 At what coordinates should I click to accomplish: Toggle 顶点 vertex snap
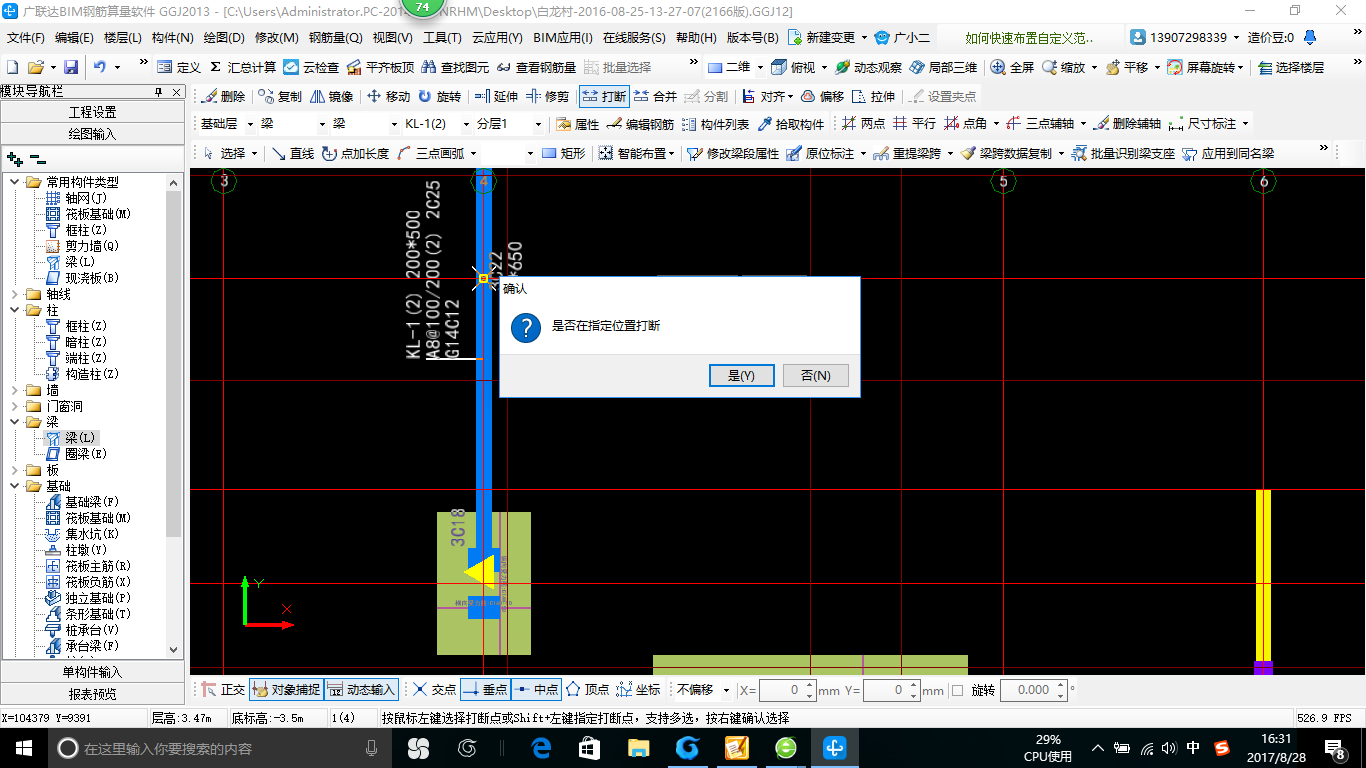587,689
